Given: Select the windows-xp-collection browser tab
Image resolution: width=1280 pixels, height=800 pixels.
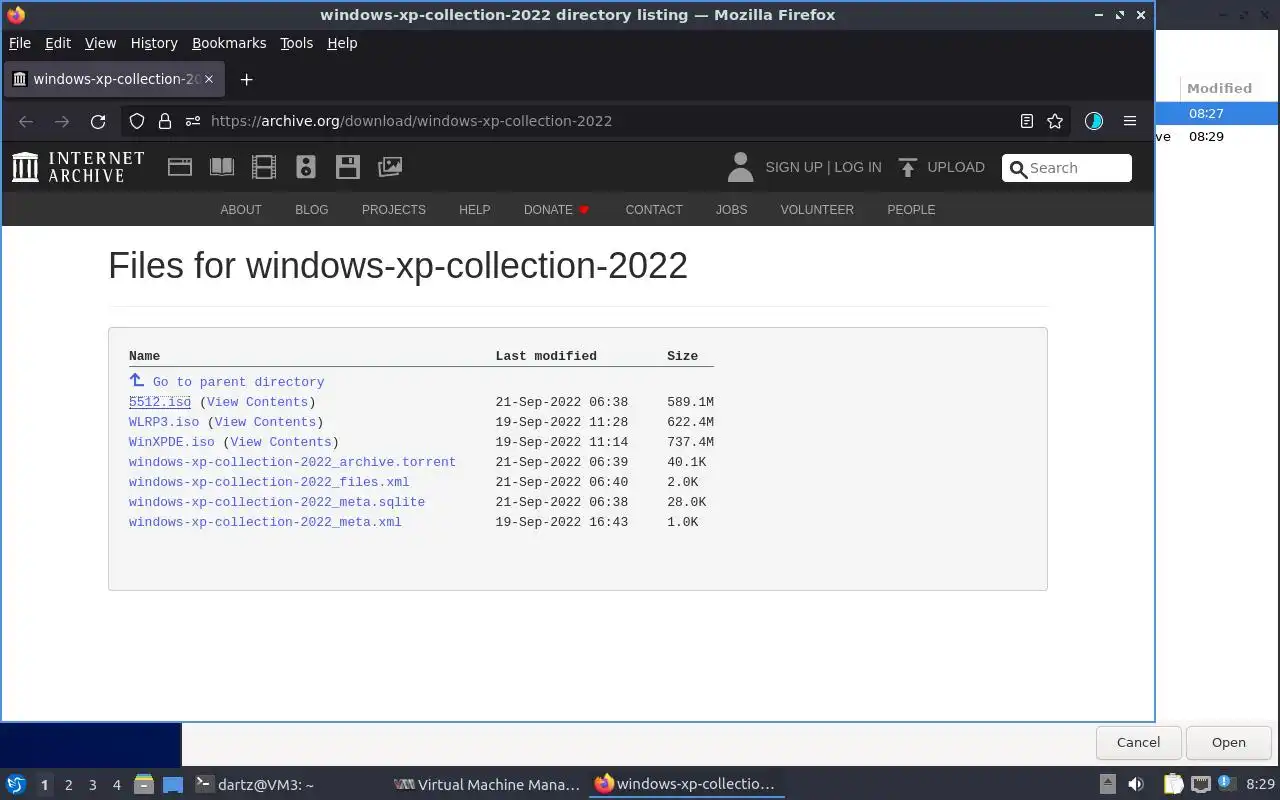Looking at the screenshot, I should pyautogui.click(x=114, y=79).
